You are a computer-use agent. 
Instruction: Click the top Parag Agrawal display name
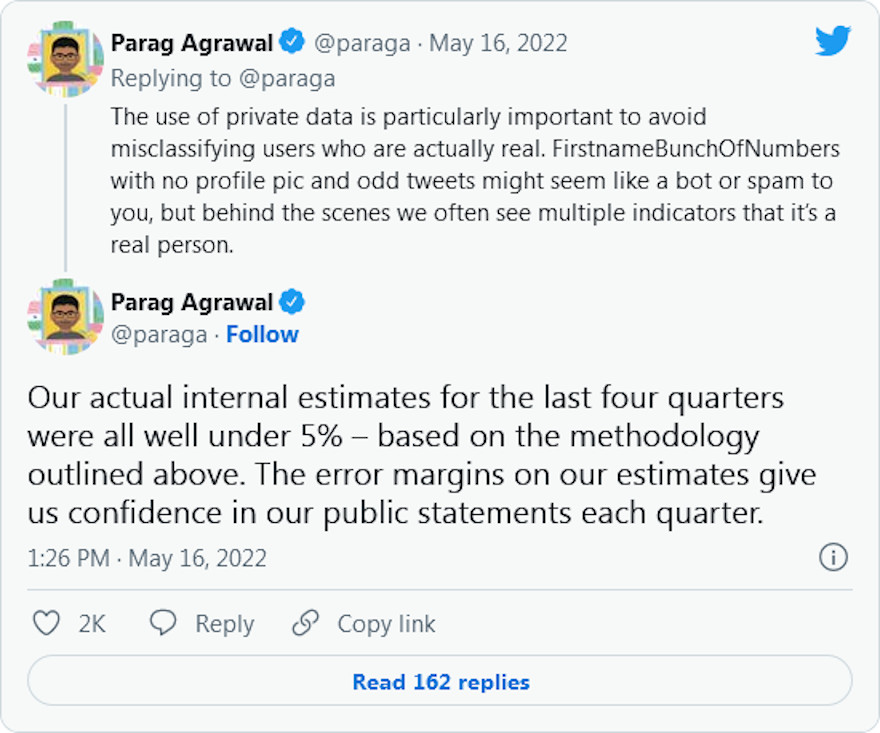click(192, 43)
